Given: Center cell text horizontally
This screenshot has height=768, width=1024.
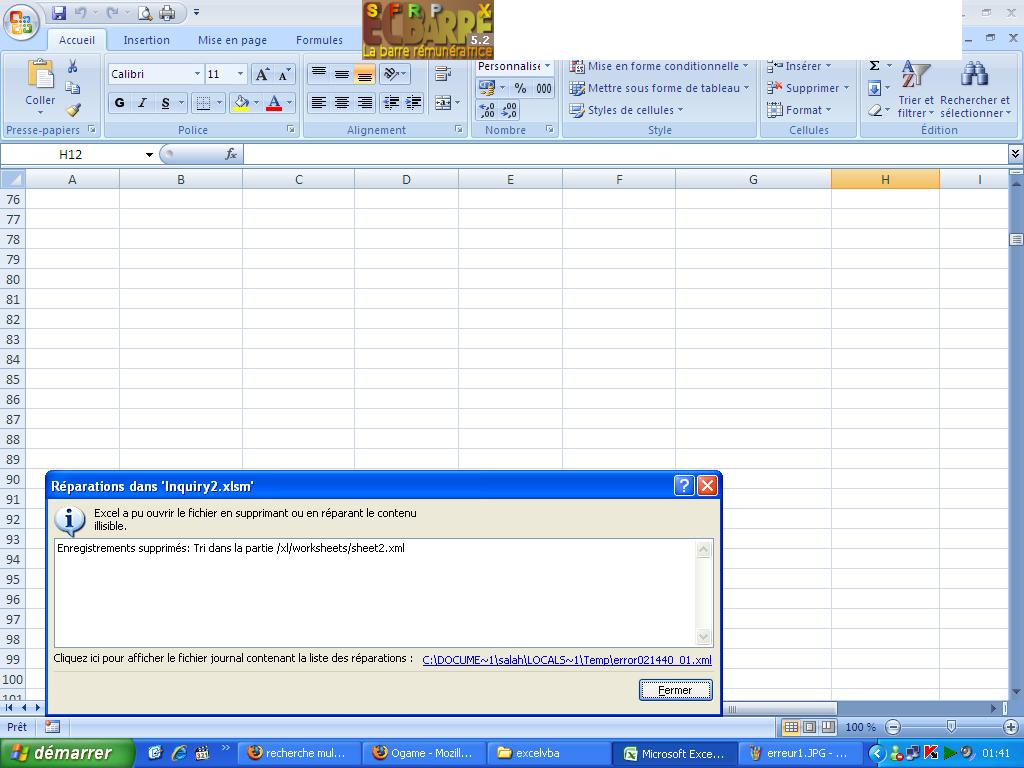Looking at the screenshot, I should tap(342, 103).
